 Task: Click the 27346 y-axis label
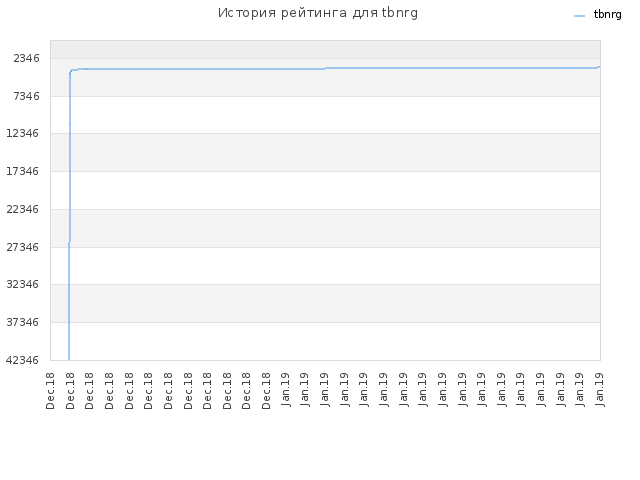(22, 247)
